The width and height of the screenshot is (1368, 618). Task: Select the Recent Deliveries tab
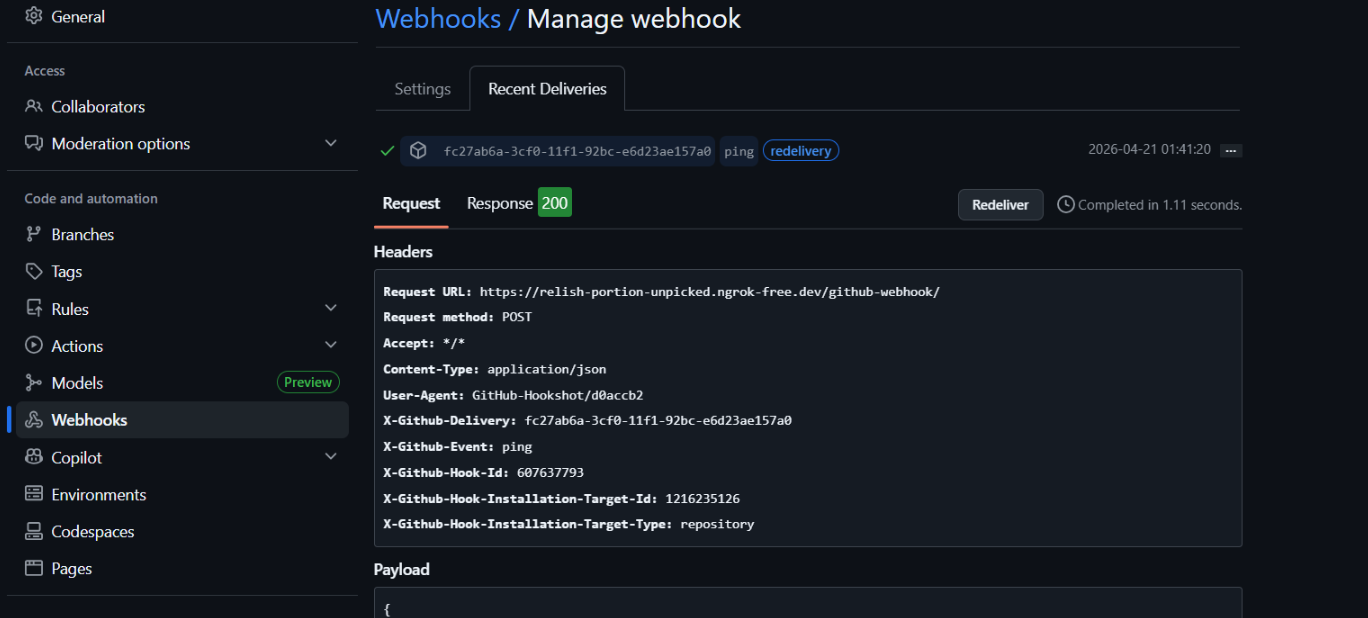tap(547, 89)
